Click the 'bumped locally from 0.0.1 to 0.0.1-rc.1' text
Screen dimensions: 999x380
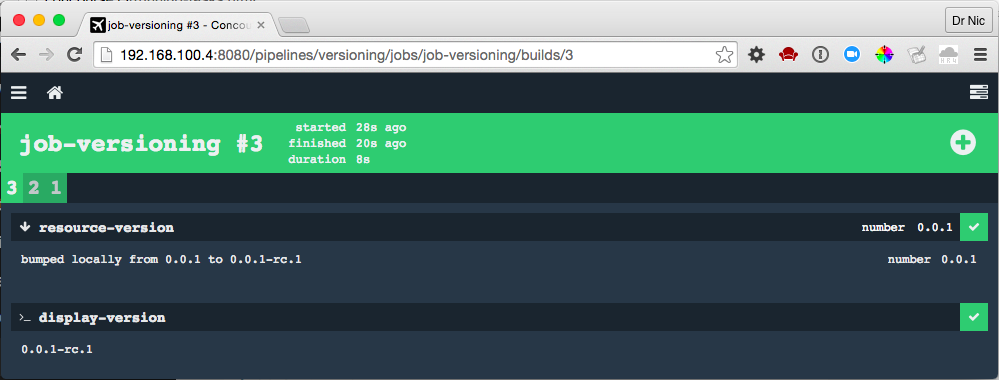coord(161,259)
